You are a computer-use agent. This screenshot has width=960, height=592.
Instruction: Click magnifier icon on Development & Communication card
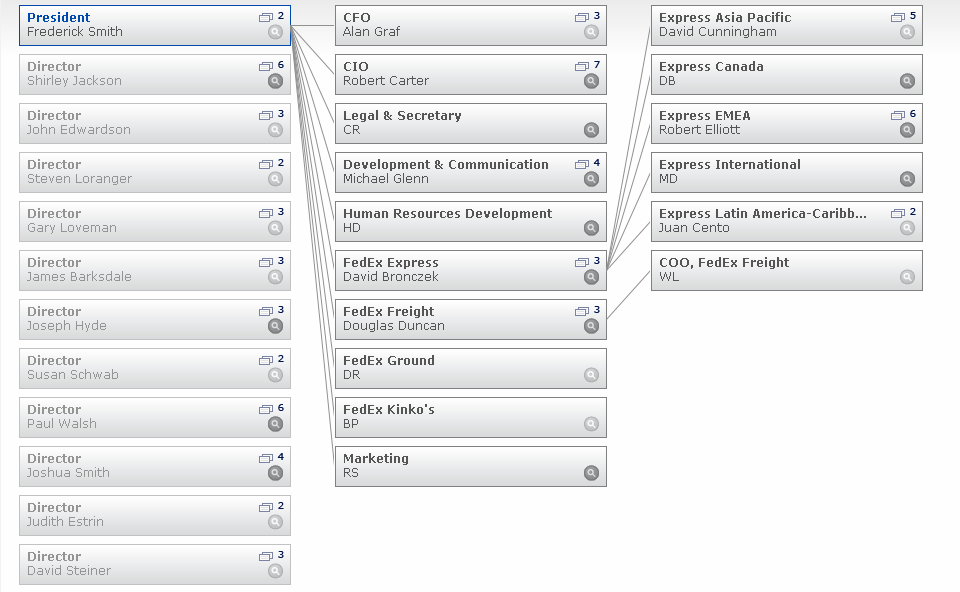(x=591, y=179)
